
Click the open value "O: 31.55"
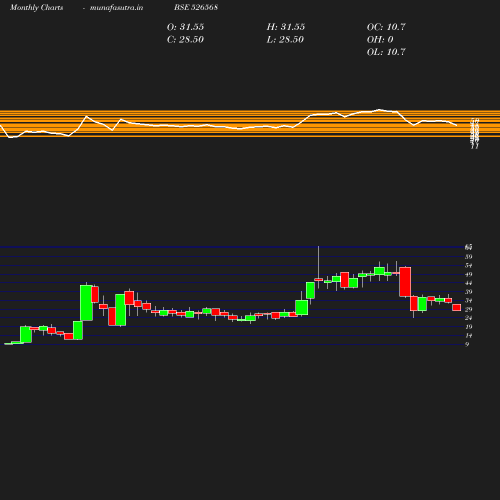click(x=185, y=27)
